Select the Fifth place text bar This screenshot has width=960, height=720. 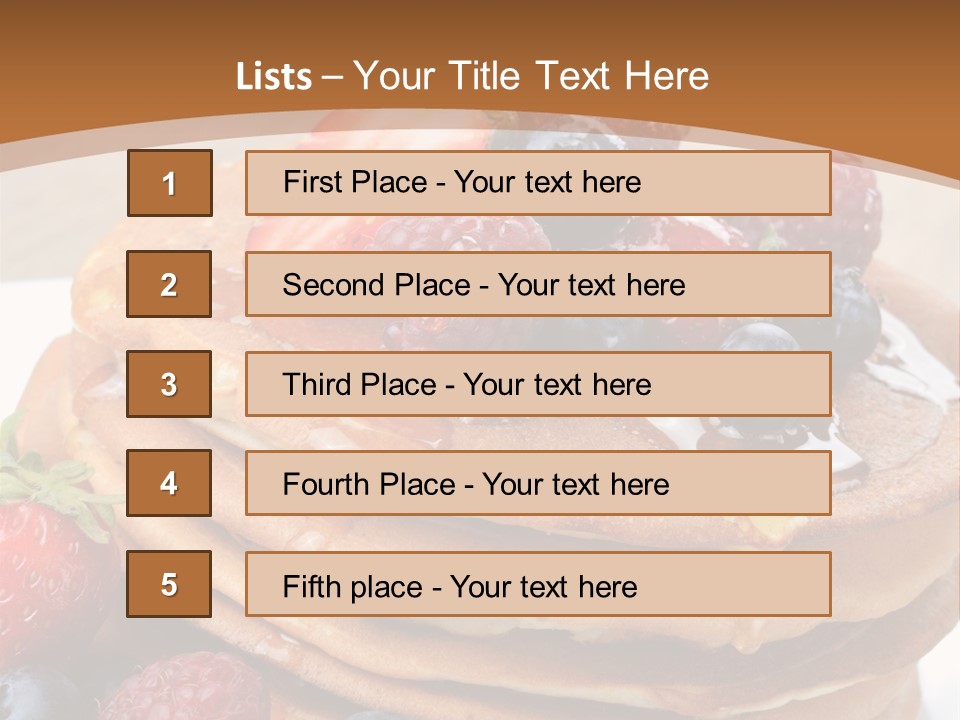[538, 584]
